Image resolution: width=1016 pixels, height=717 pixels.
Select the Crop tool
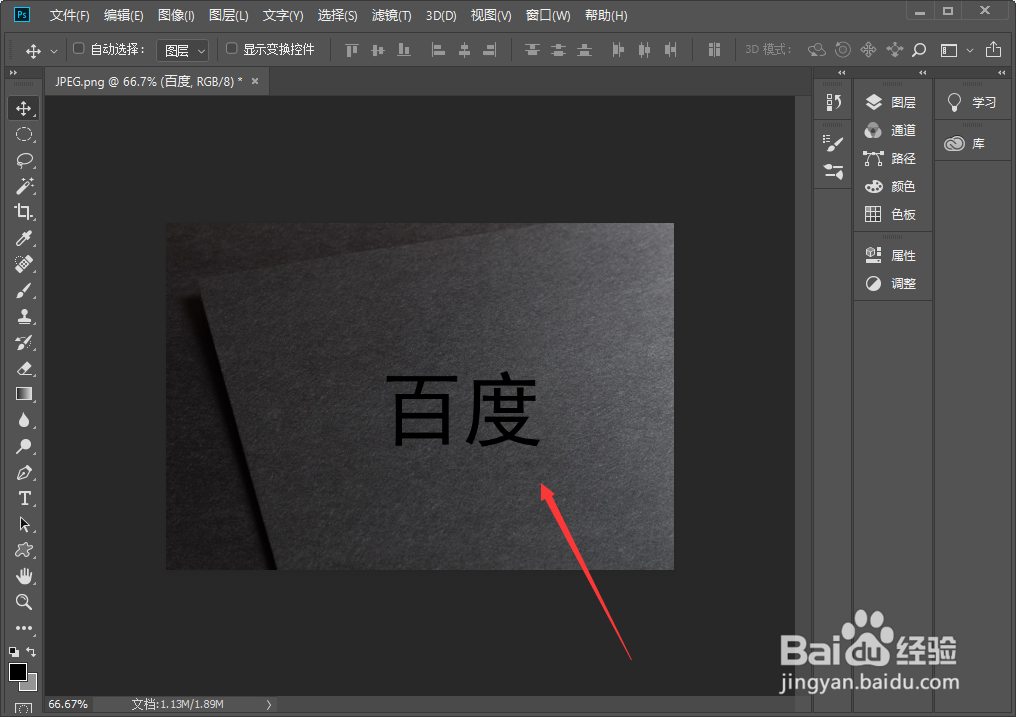[x=24, y=212]
